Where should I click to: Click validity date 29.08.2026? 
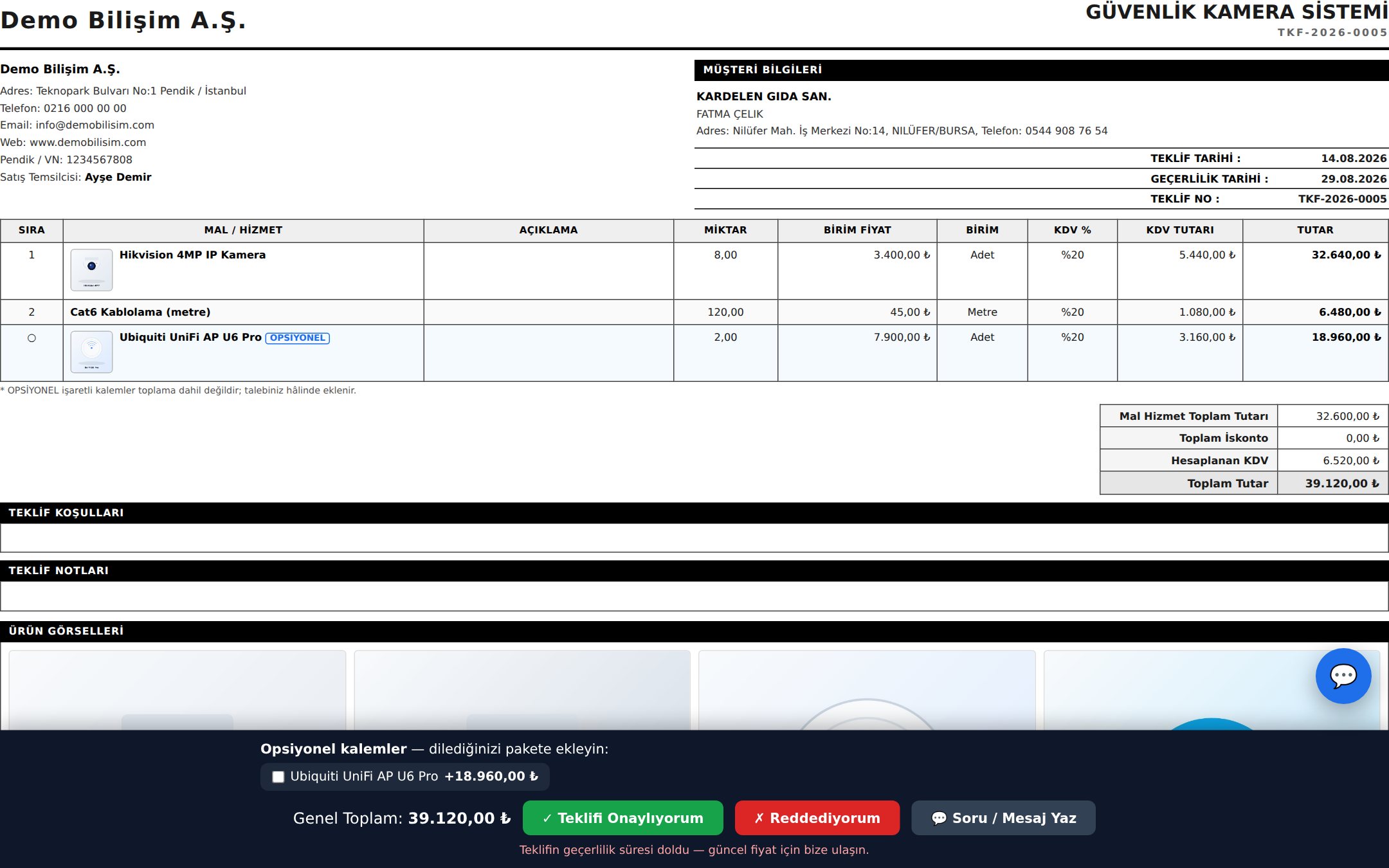pos(1354,179)
